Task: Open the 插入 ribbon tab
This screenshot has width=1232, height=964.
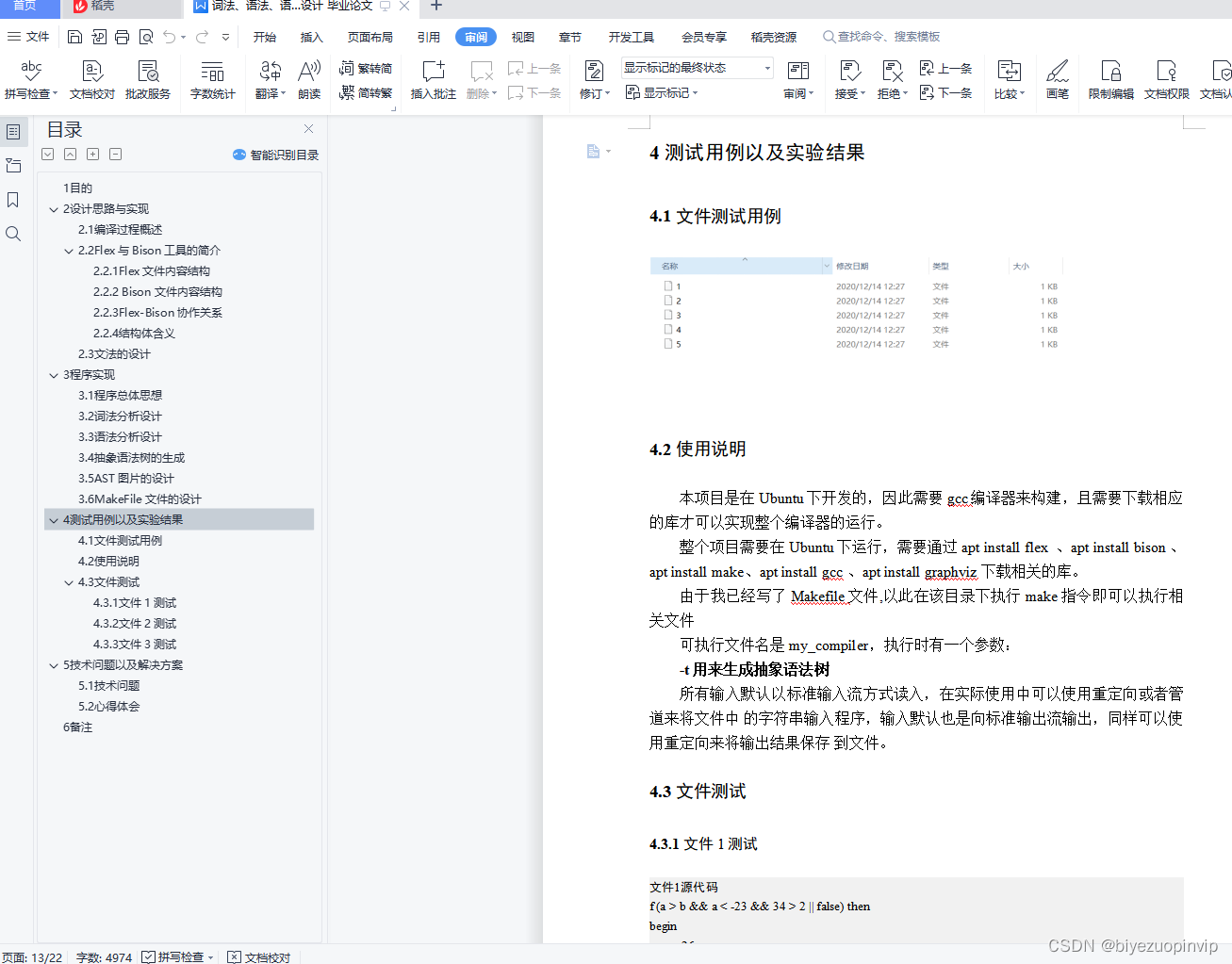Action: [x=312, y=37]
